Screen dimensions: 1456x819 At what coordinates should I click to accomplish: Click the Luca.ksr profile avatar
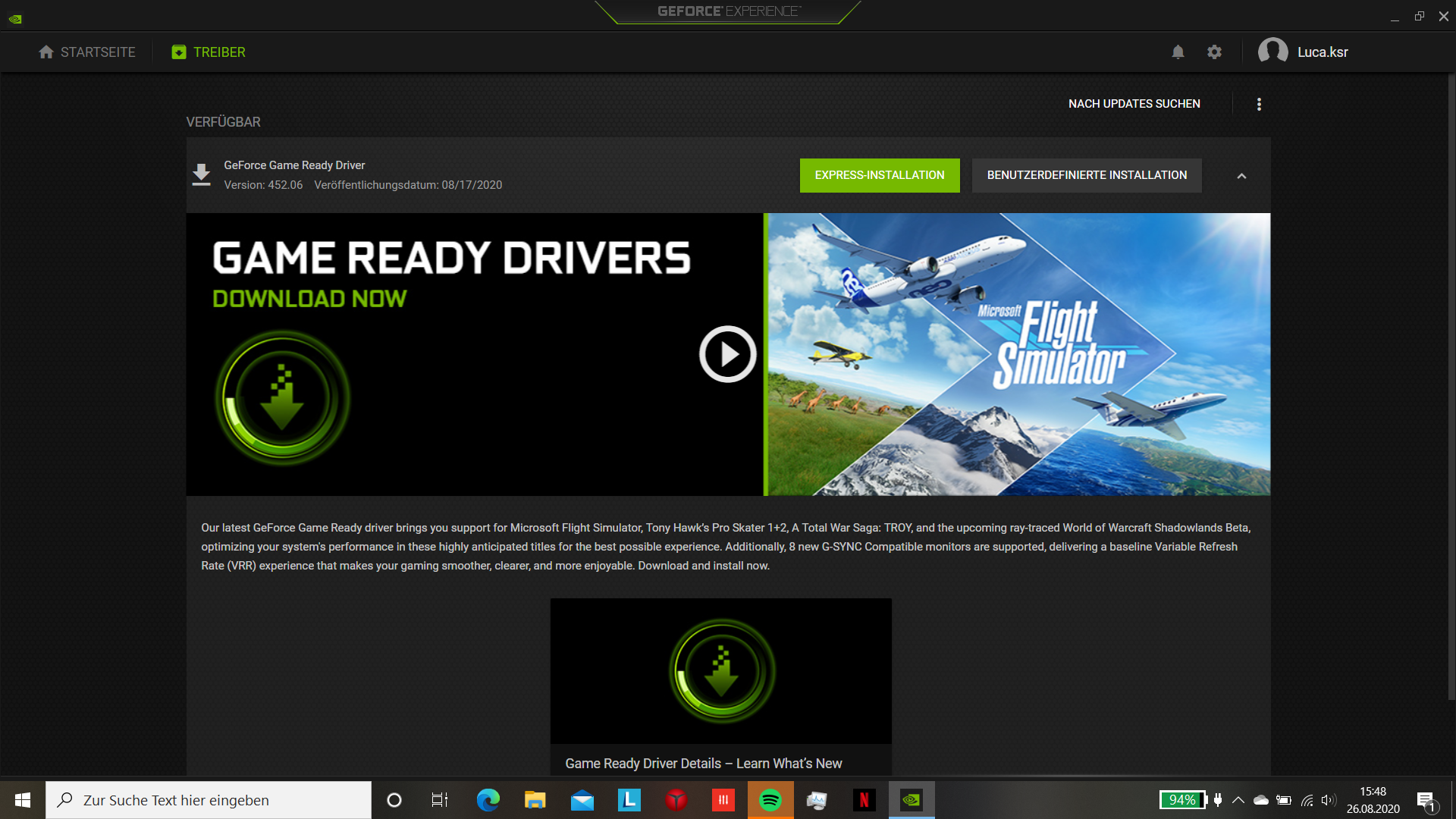1272,52
